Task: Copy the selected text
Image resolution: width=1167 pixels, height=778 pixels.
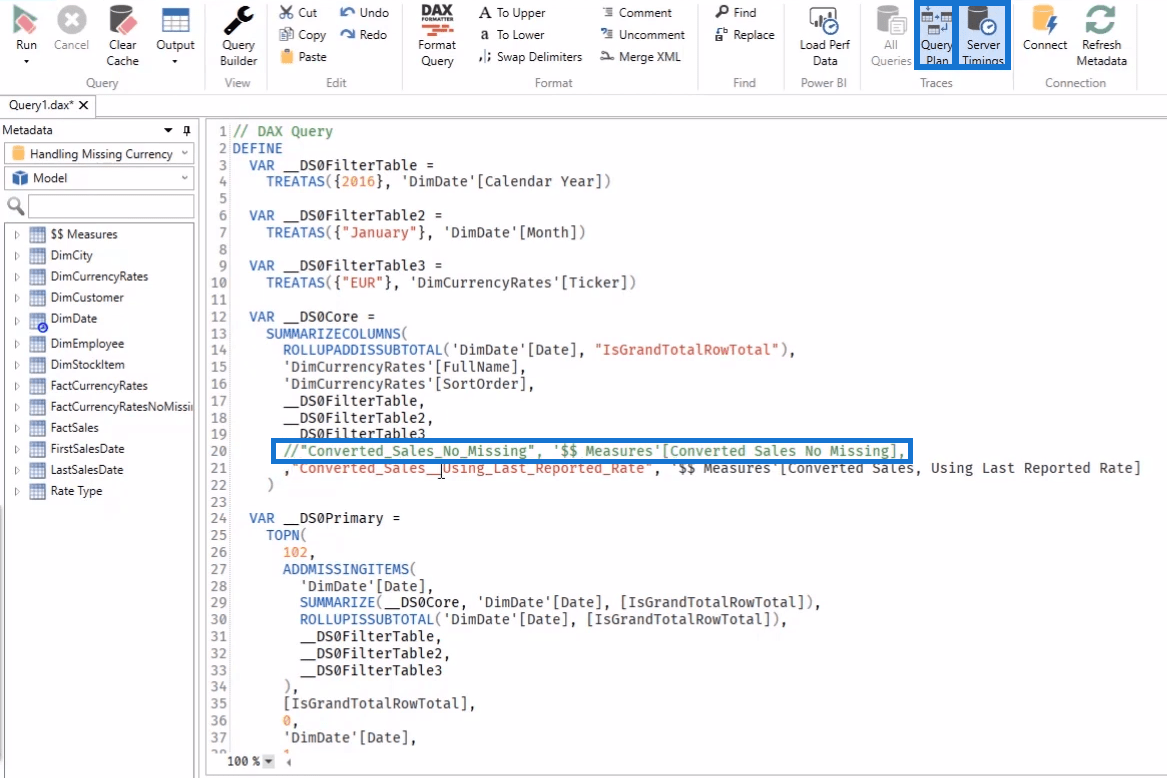Action: pos(302,34)
